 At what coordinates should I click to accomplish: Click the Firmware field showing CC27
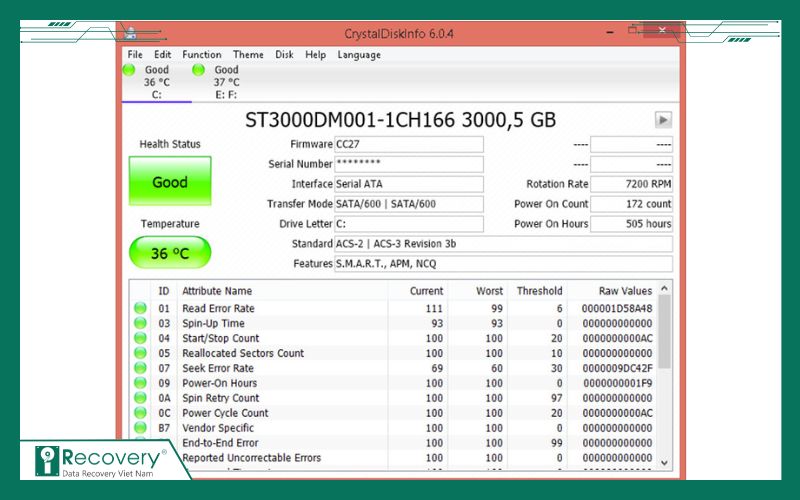point(408,144)
